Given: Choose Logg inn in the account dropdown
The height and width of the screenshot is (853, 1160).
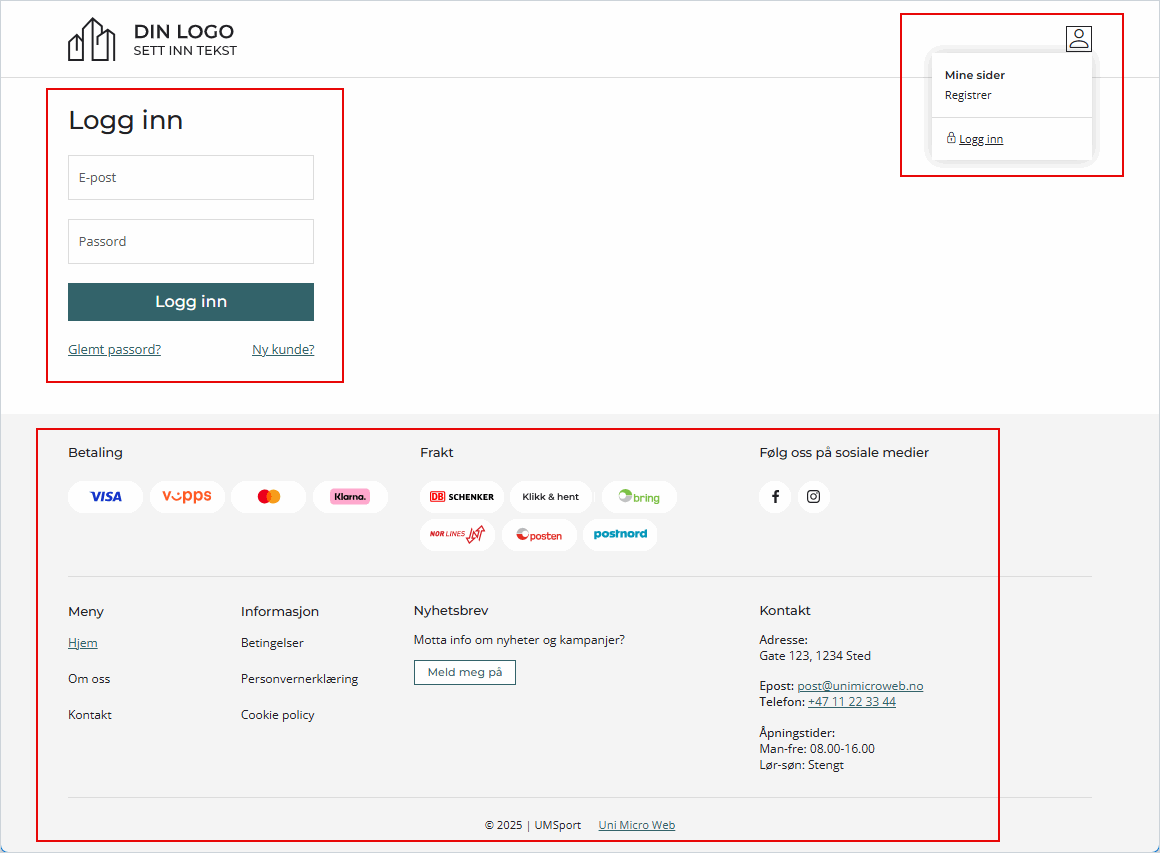Looking at the screenshot, I should tap(980, 139).
